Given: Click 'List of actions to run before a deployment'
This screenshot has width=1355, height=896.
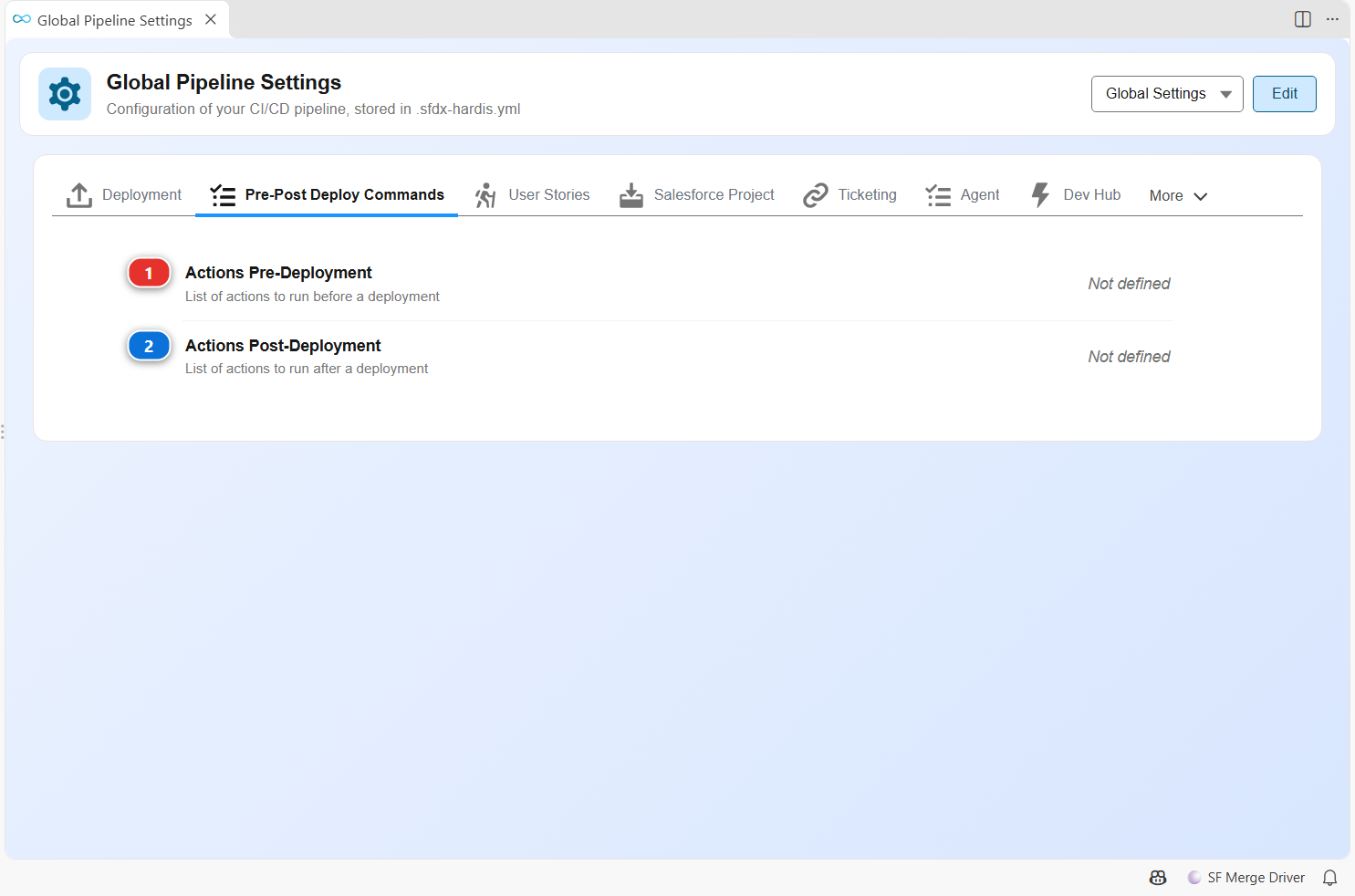Looking at the screenshot, I should pyautogui.click(x=312, y=297).
